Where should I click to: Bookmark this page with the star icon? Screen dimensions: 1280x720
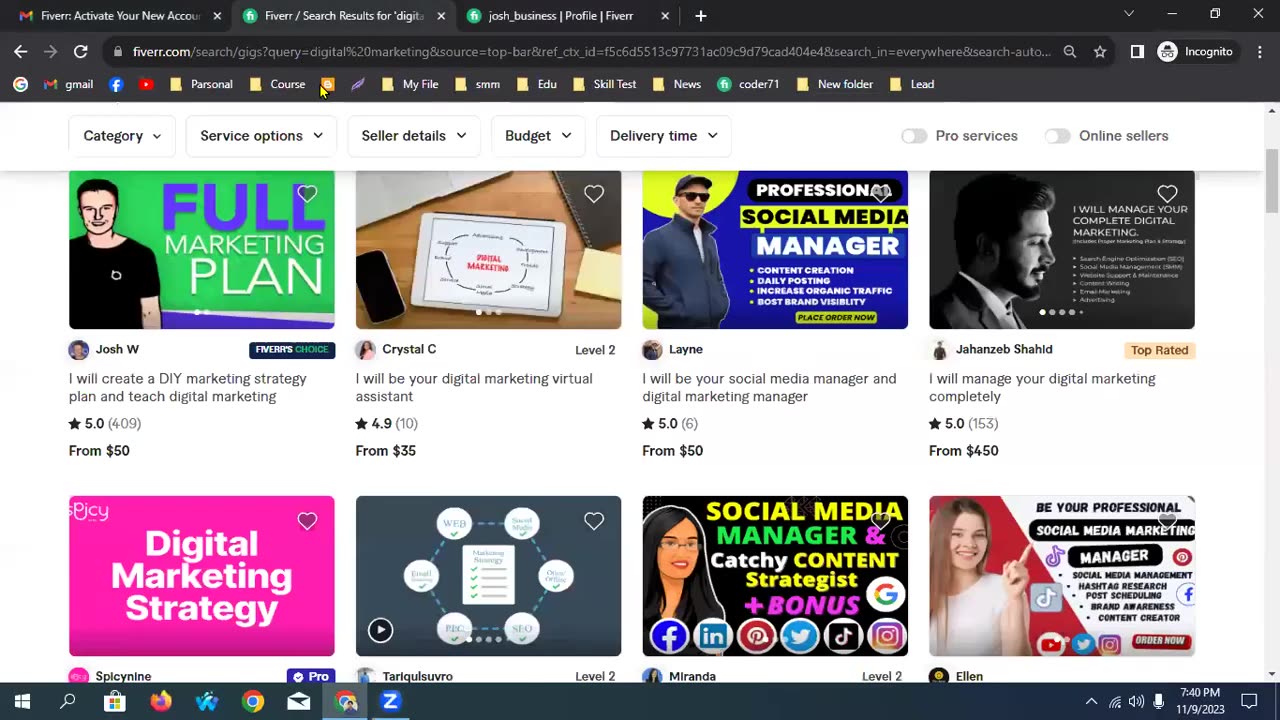(x=1100, y=51)
